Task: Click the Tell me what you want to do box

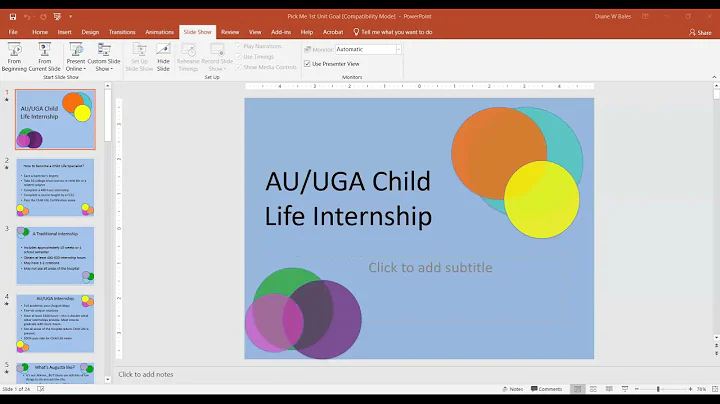Action: pyautogui.click(x=393, y=32)
